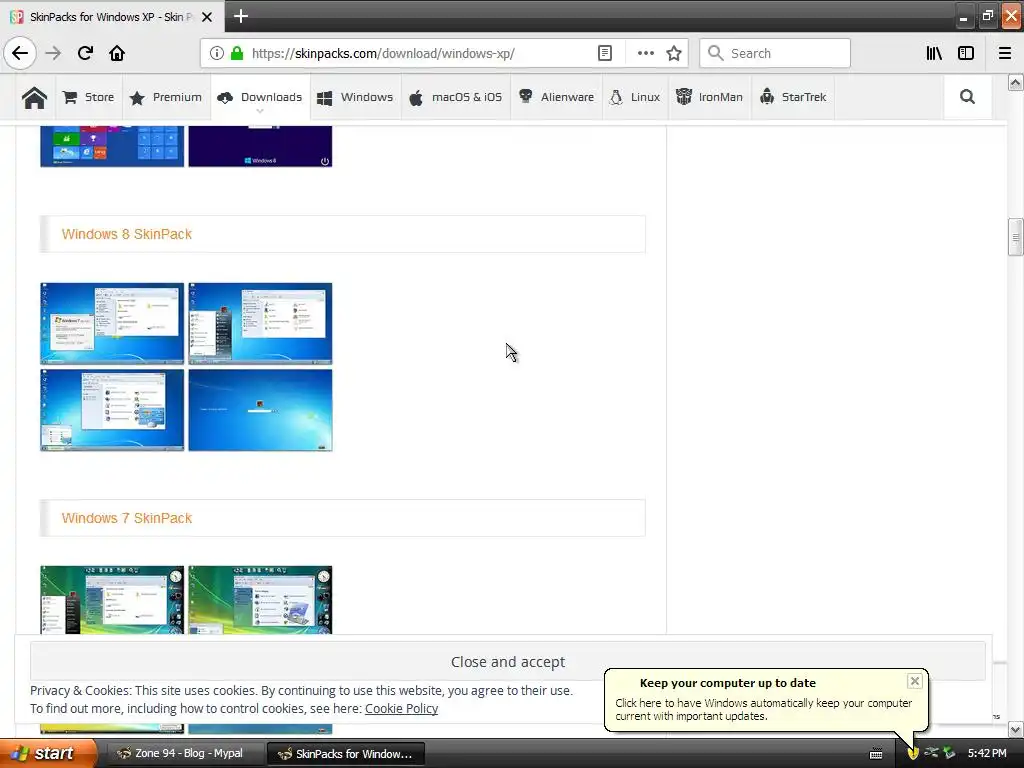The height and width of the screenshot is (768, 1024).
Task: Go back to the previous page
Action: (x=20, y=53)
